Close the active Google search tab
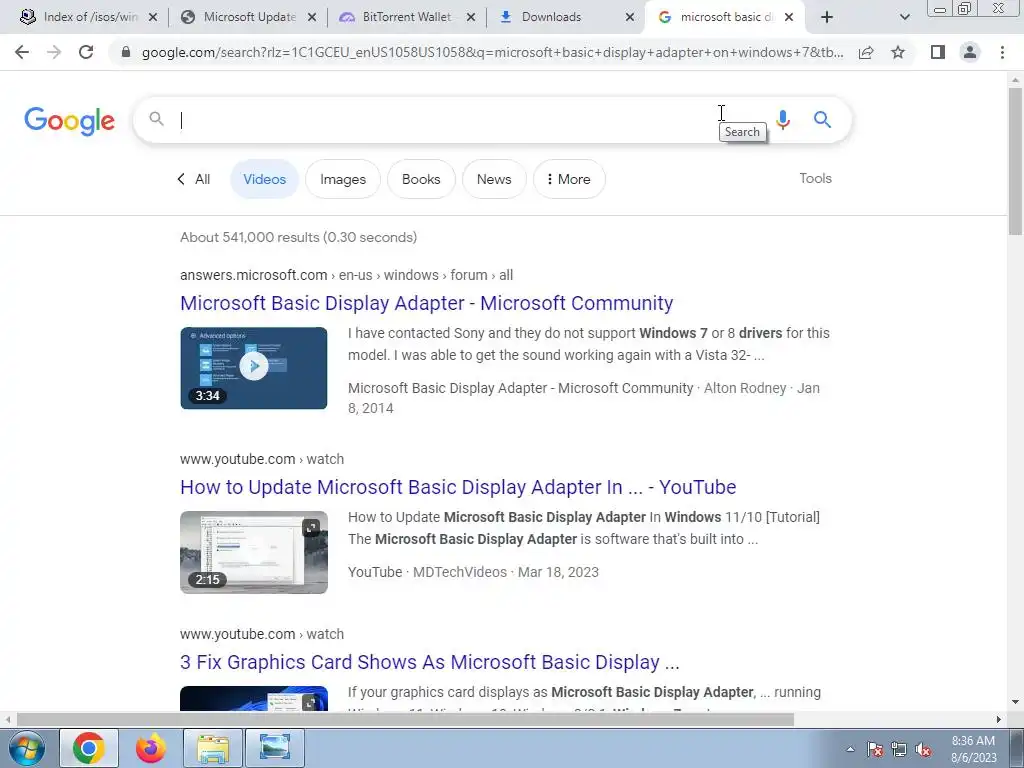Image resolution: width=1024 pixels, height=768 pixels. click(789, 18)
